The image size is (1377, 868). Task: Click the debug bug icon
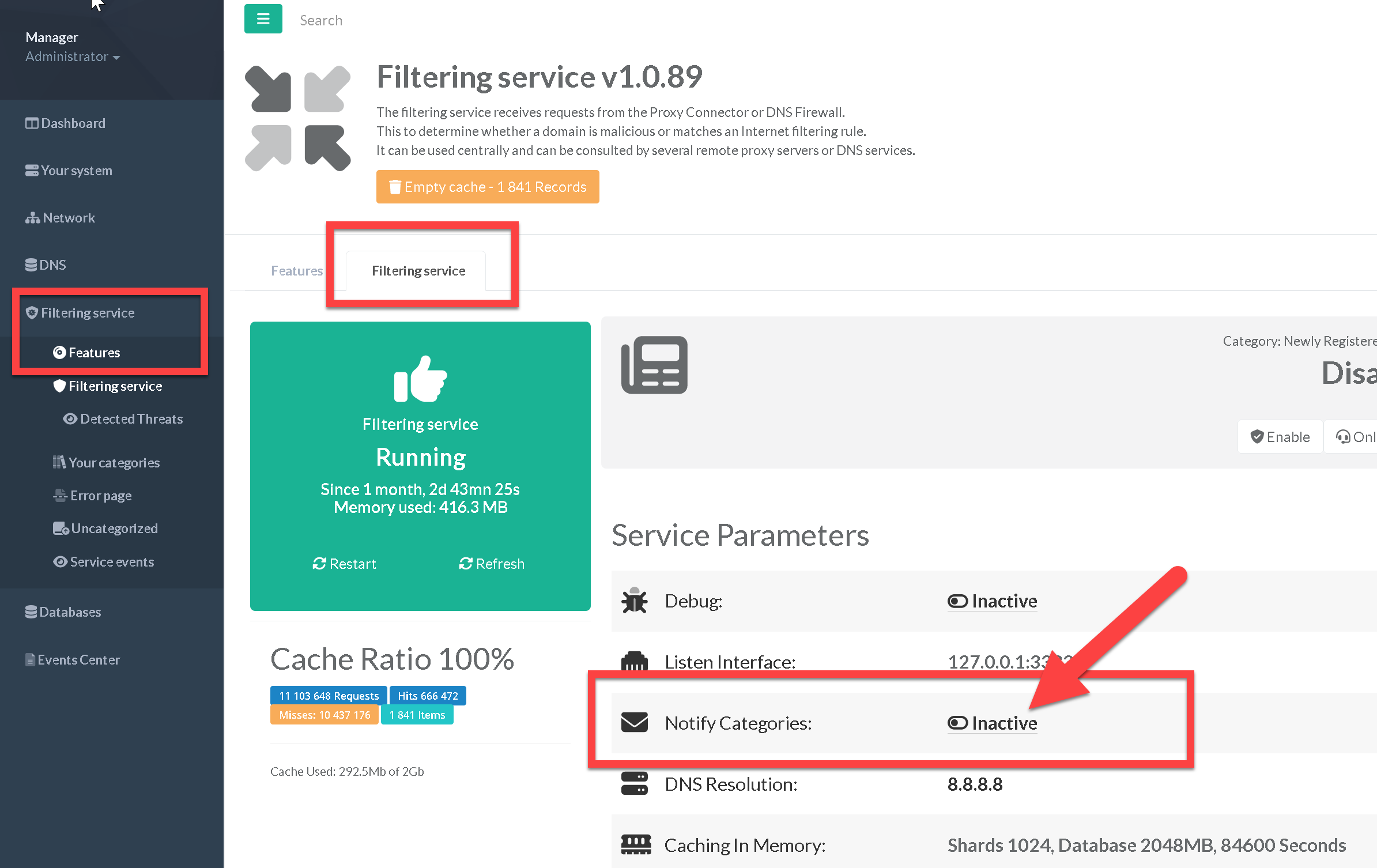(x=634, y=601)
